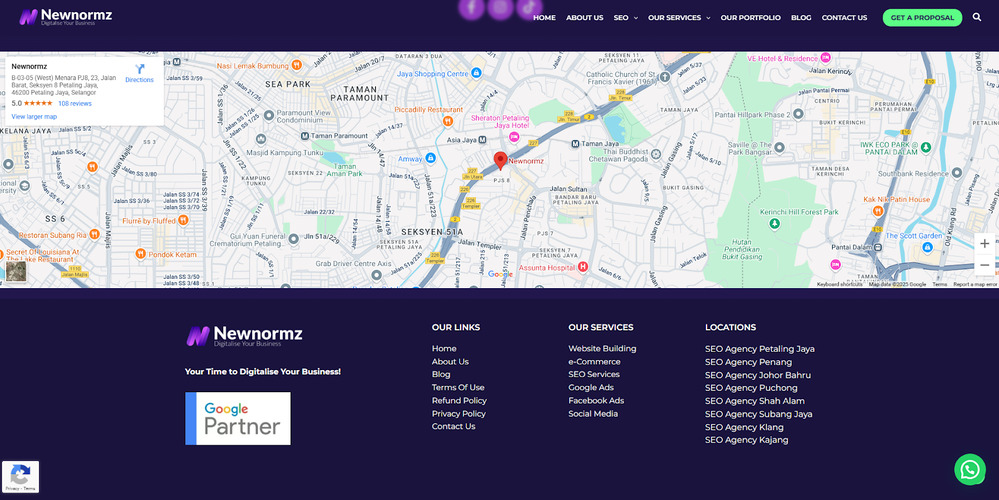Image resolution: width=999 pixels, height=500 pixels.
Task: Open the Instagram social icon at the top
Action: [x=501, y=7]
